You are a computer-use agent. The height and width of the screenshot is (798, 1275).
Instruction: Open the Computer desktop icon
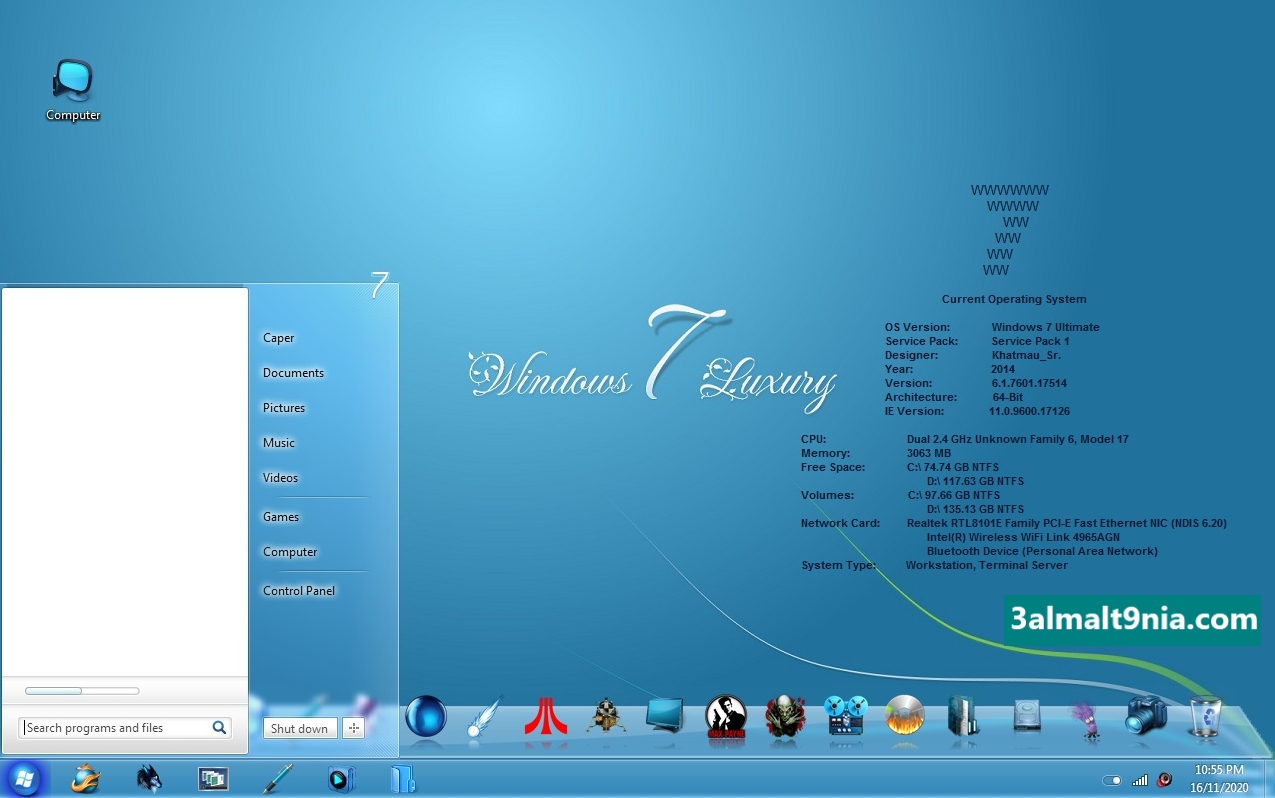73,90
